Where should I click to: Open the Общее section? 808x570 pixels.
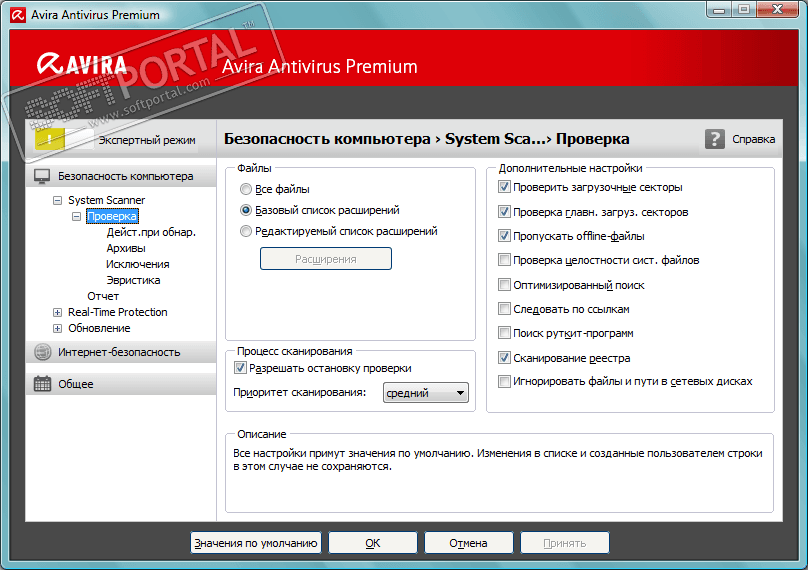[121, 384]
